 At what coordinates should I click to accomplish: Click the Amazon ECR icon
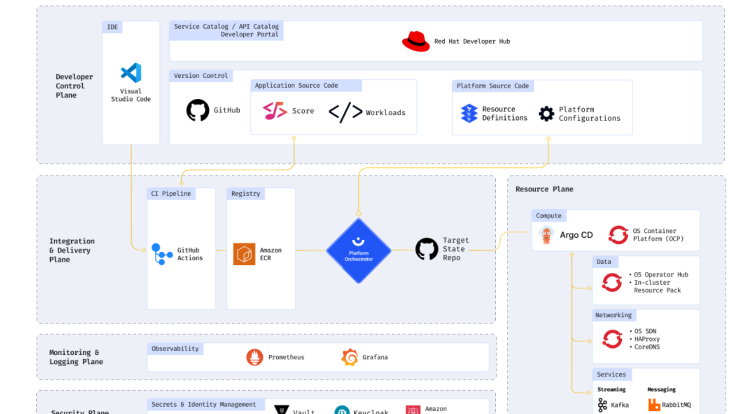click(x=244, y=254)
